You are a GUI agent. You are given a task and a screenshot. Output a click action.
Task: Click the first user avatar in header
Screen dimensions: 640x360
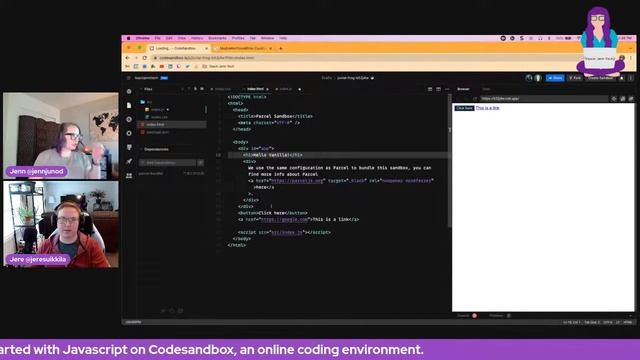coord(529,78)
